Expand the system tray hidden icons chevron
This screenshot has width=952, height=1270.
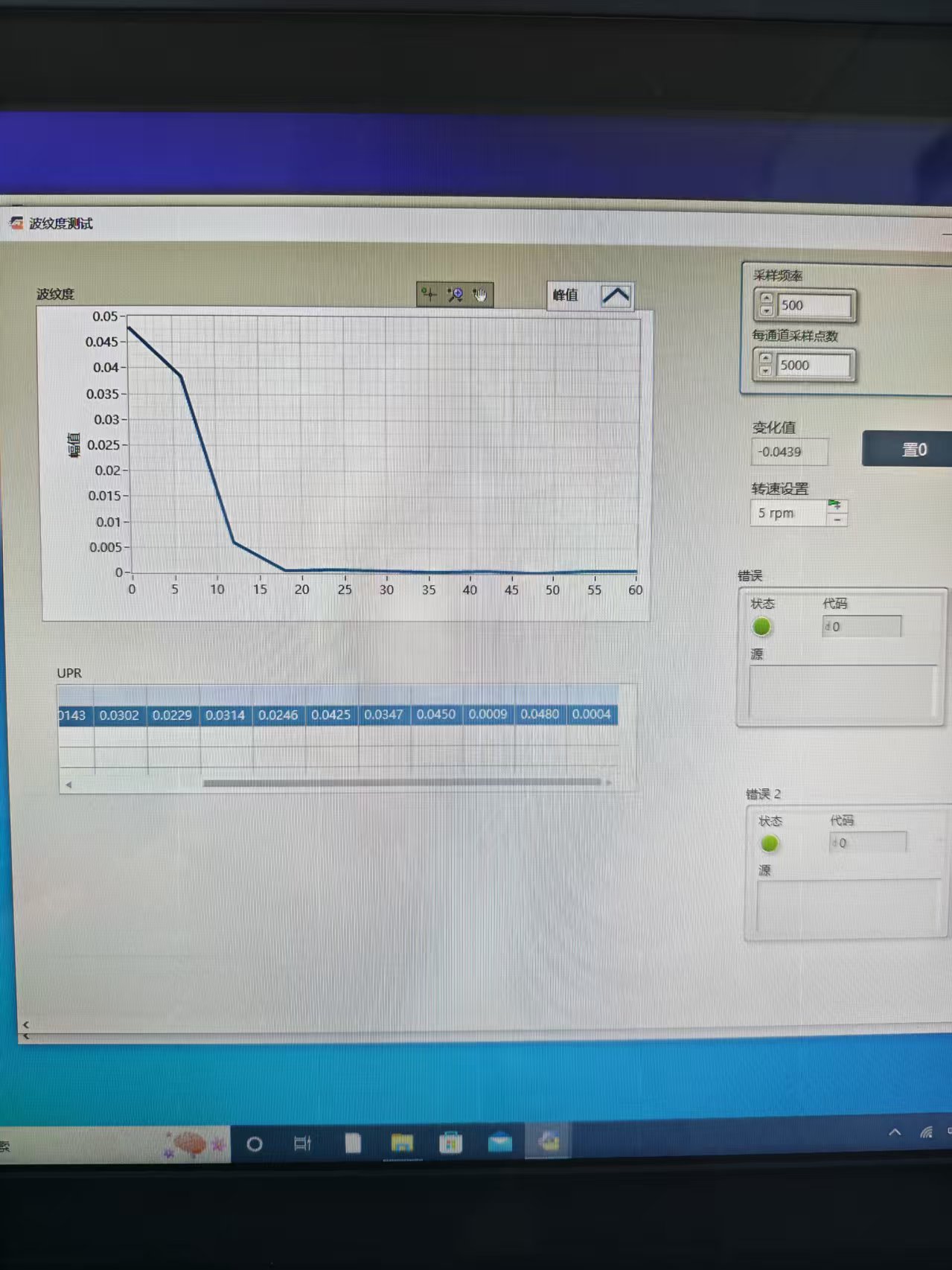(x=895, y=1132)
